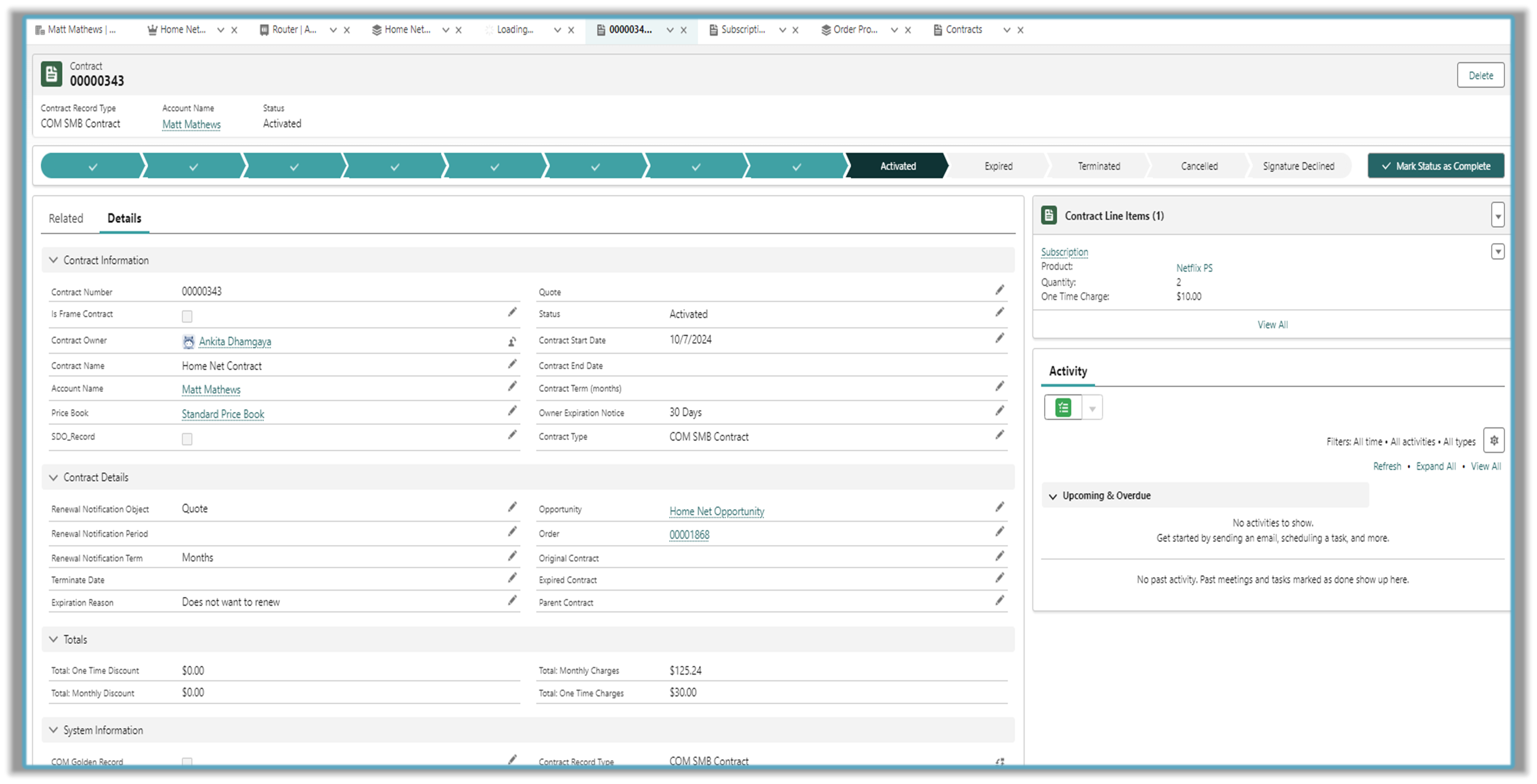
Task: Toggle the Is Frame Contract checkbox
Action: (x=187, y=316)
